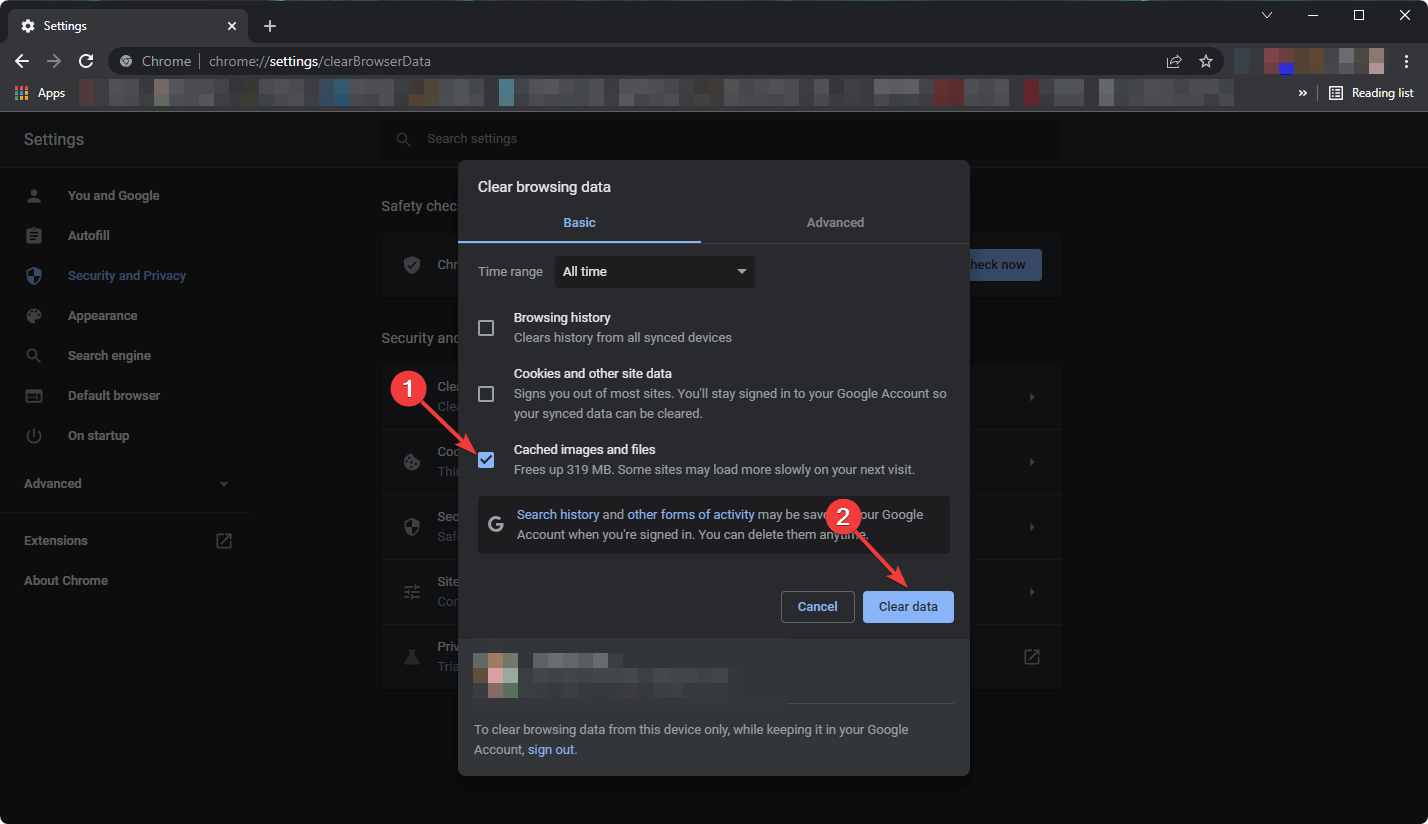Image resolution: width=1428 pixels, height=824 pixels.
Task: Enable the Browsing history checkbox
Action: pyautogui.click(x=486, y=327)
